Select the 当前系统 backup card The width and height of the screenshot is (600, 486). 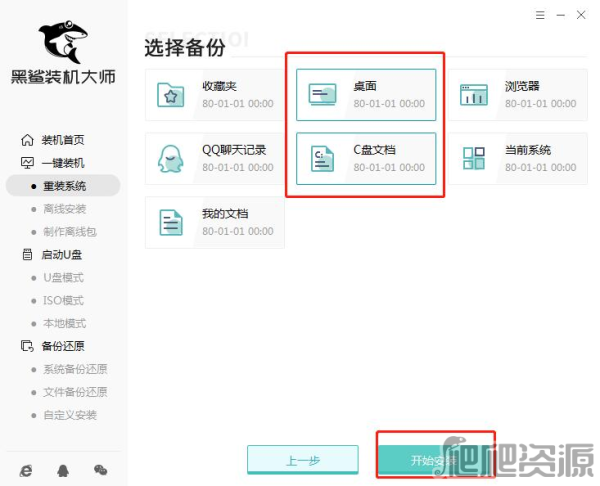518,159
